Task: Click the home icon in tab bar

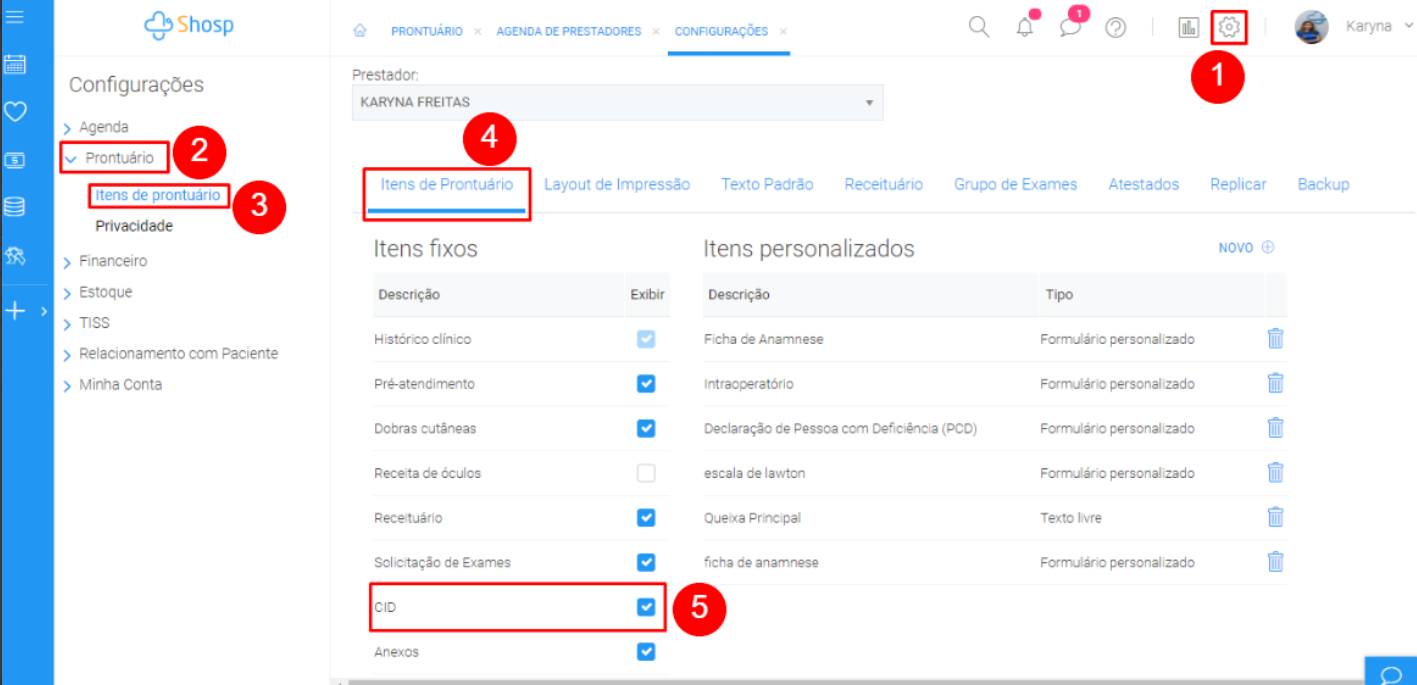Action: pyautogui.click(x=360, y=31)
